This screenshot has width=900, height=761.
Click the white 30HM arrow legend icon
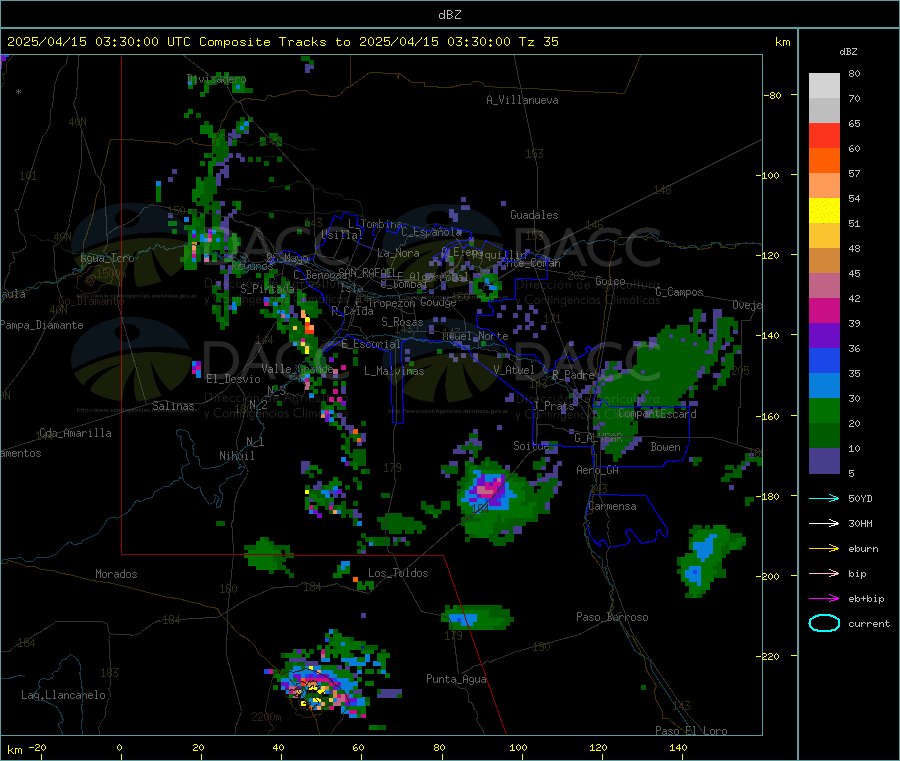click(x=824, y=523)
